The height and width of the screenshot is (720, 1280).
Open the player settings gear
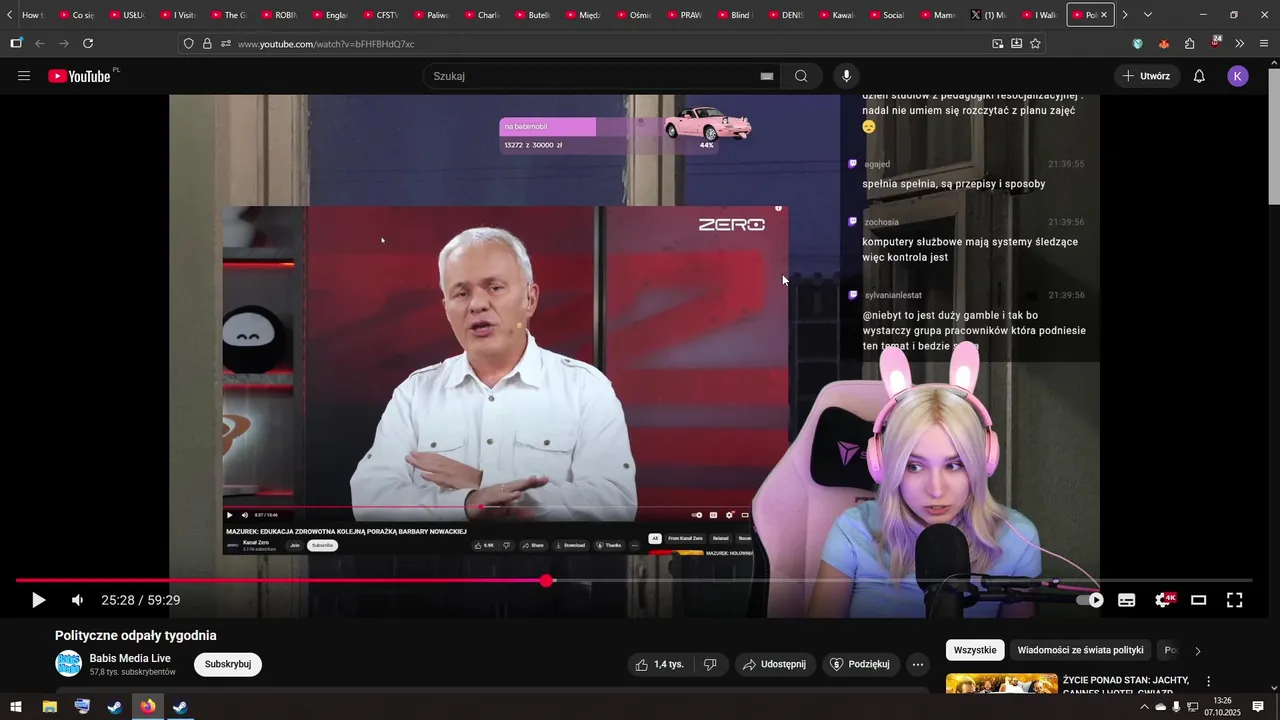(1164, 600)
